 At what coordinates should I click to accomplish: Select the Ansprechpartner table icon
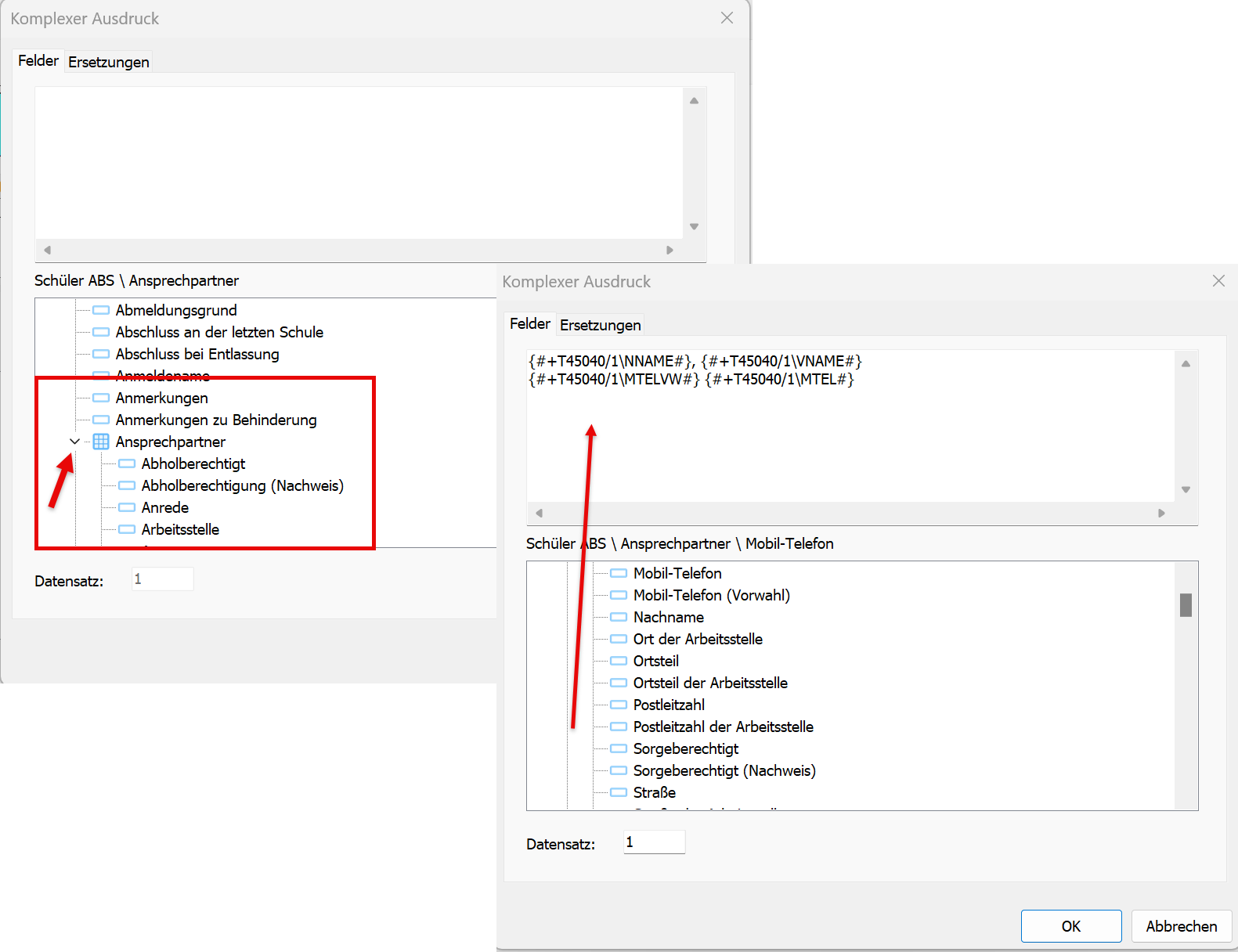(x=101, y=442)
